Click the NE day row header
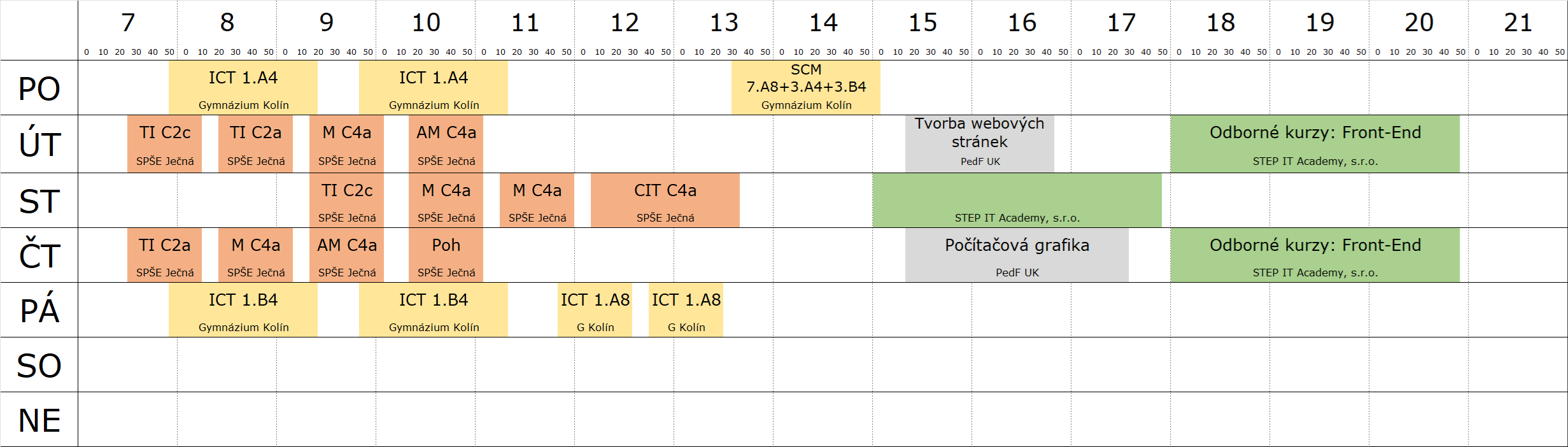The height and width of the screenshot is (447, 1568). point(39,420)
